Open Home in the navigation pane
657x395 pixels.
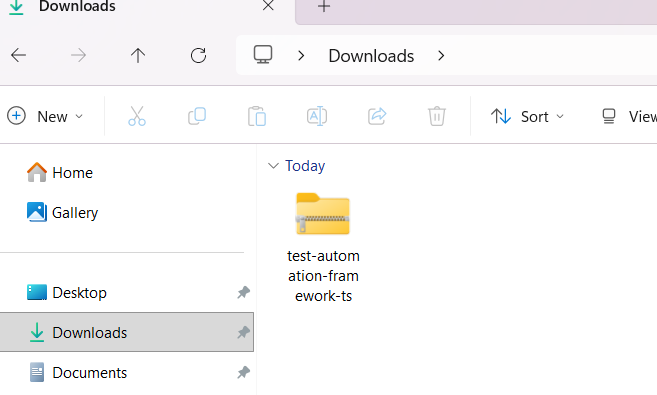[60, 173]
